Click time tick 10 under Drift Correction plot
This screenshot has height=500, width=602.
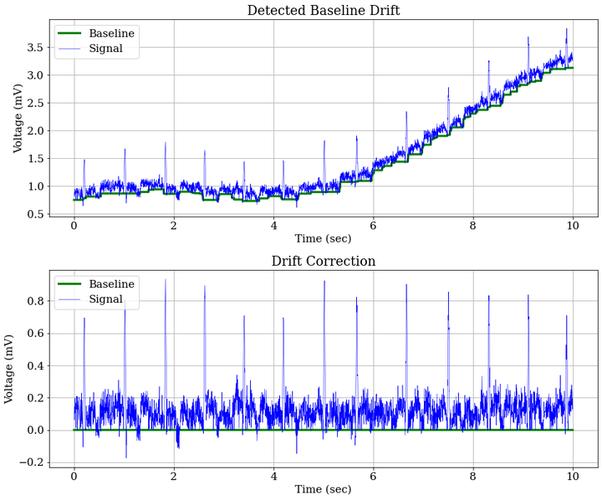[573, 477]
